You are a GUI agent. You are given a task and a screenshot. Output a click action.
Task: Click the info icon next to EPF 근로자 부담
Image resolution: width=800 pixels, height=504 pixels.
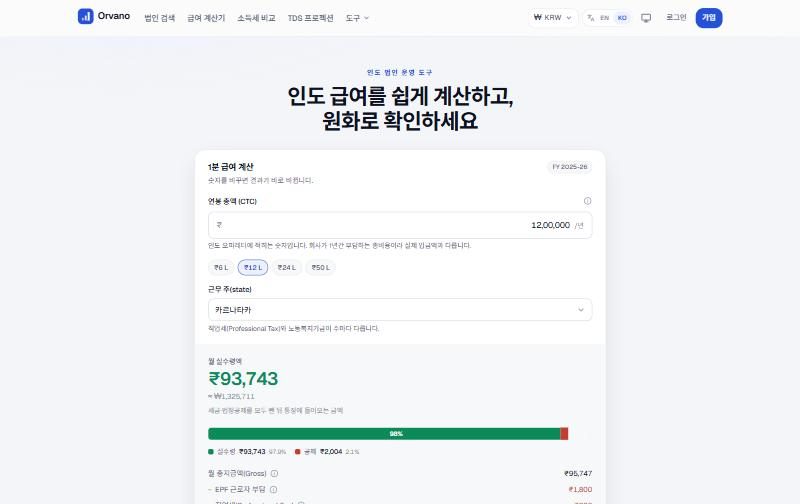tap(273, 490)
